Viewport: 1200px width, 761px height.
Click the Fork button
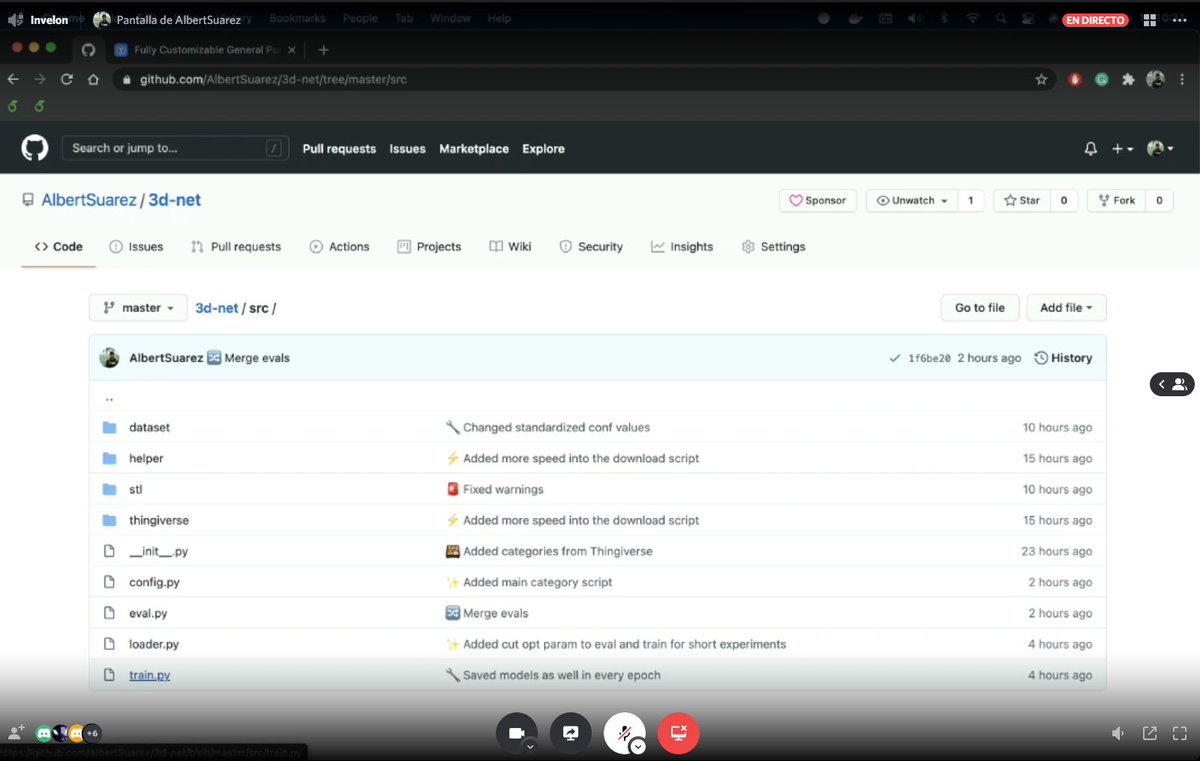point(1117,200)
